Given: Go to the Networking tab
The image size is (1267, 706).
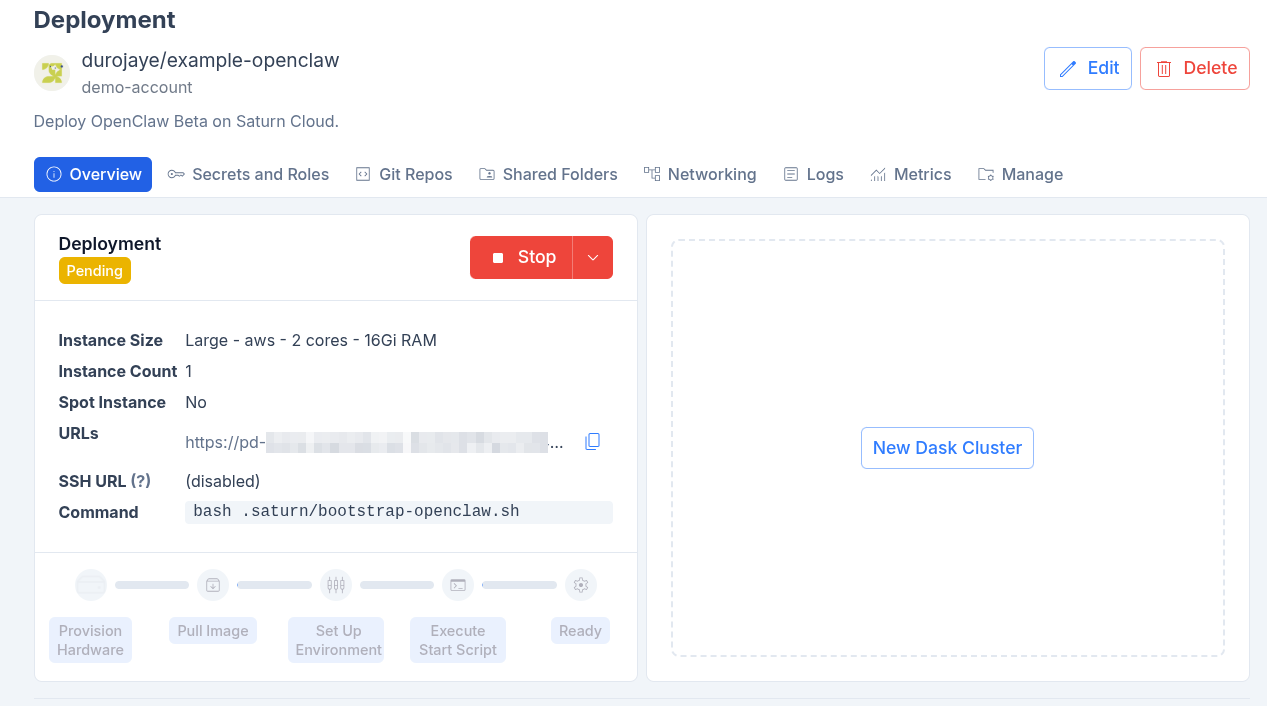Looking at the screenshot, I should tap(700, 174).
